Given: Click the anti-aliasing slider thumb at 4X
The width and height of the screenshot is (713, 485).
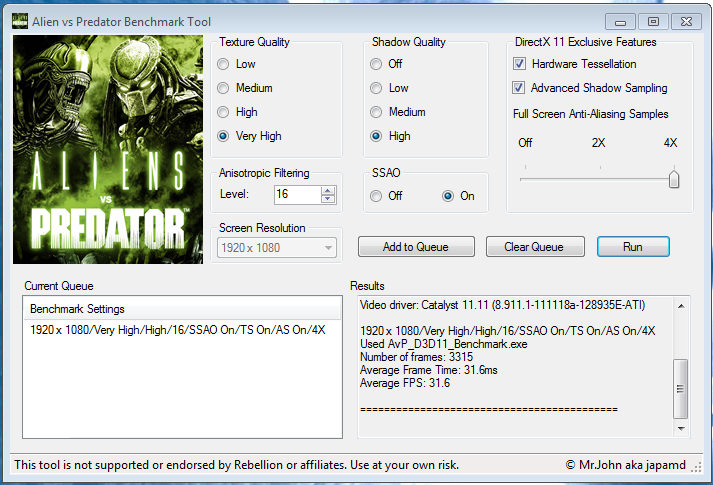Looking at the screenshot, I should [x=674, y=179].
